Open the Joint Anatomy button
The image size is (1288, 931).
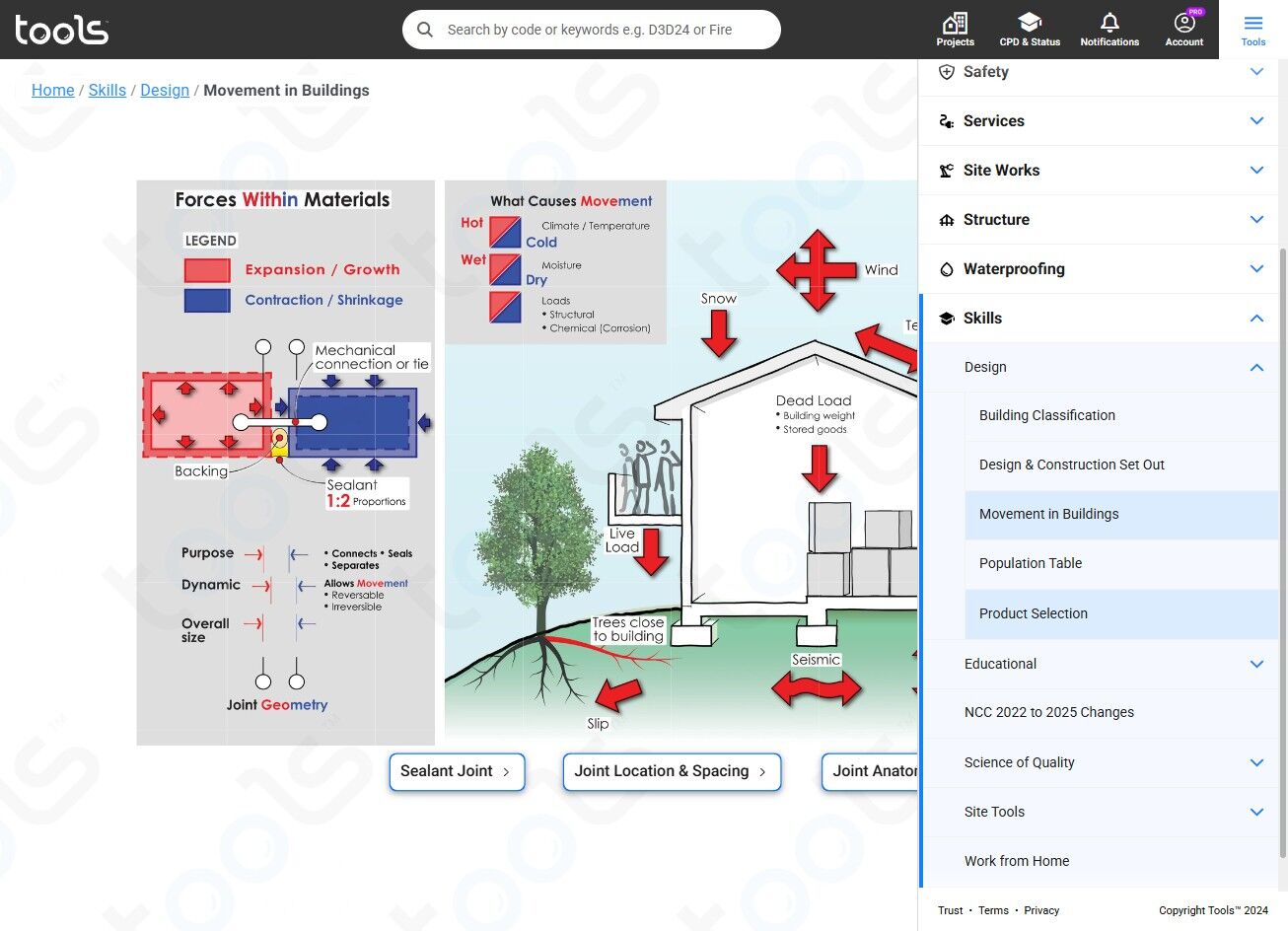coord(870,772)
